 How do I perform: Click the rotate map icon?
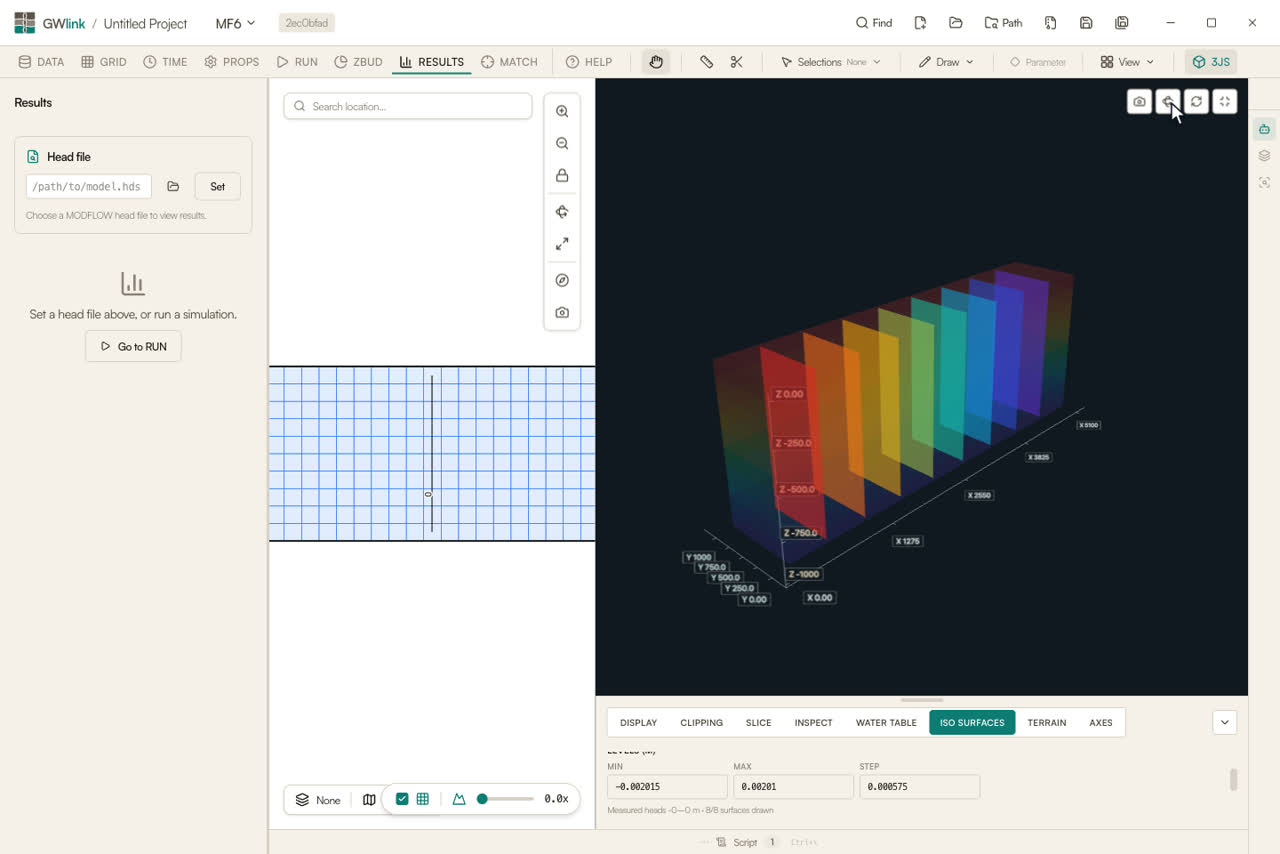click(x=562, y=212)
